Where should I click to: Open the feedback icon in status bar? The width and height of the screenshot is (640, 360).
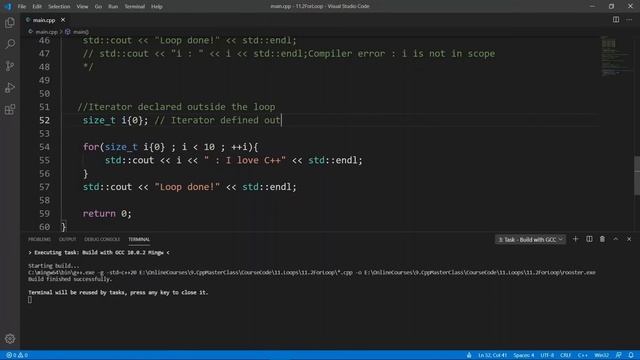point(618,355)
